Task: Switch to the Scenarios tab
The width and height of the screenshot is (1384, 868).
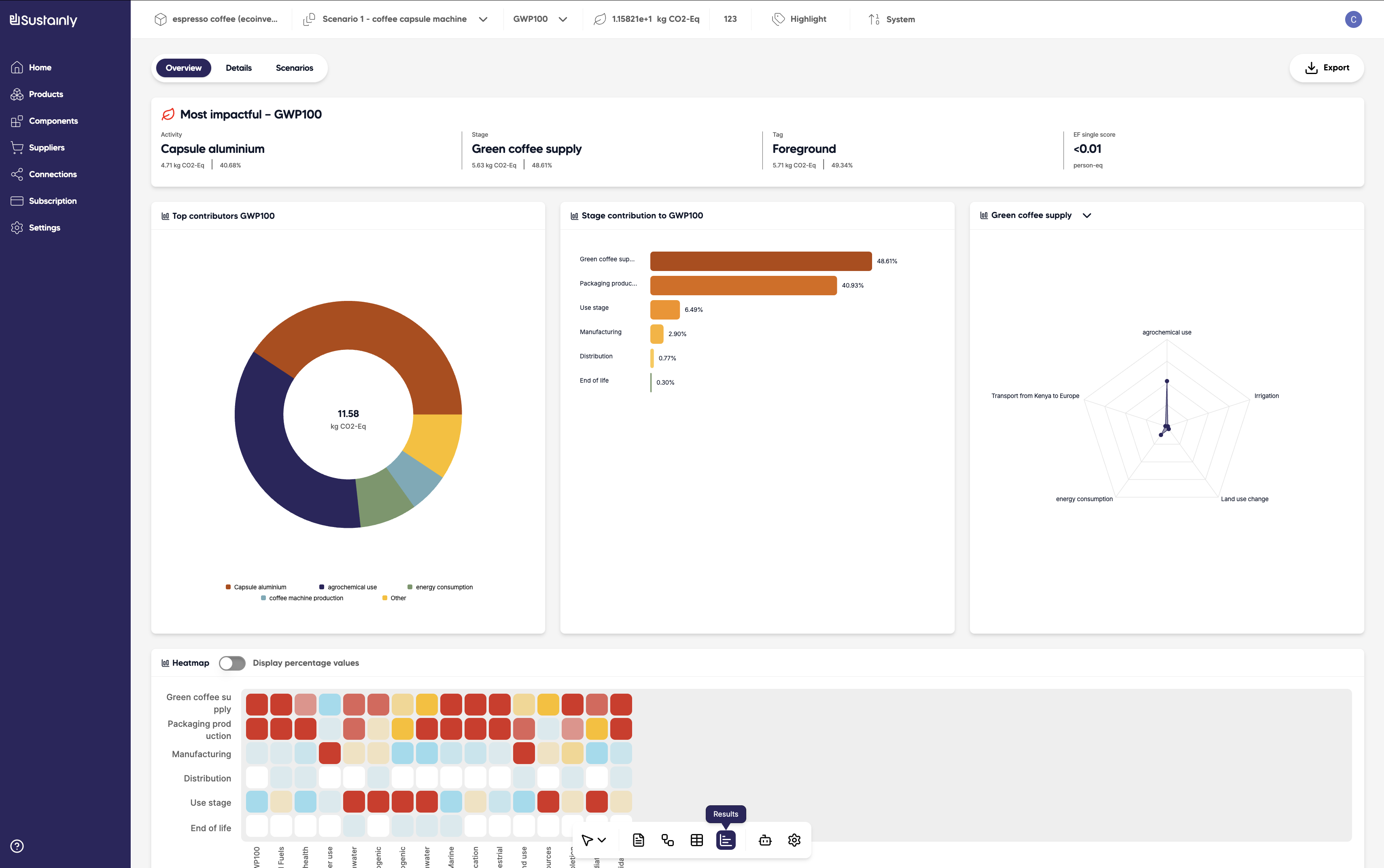Action: click(294, 68)
